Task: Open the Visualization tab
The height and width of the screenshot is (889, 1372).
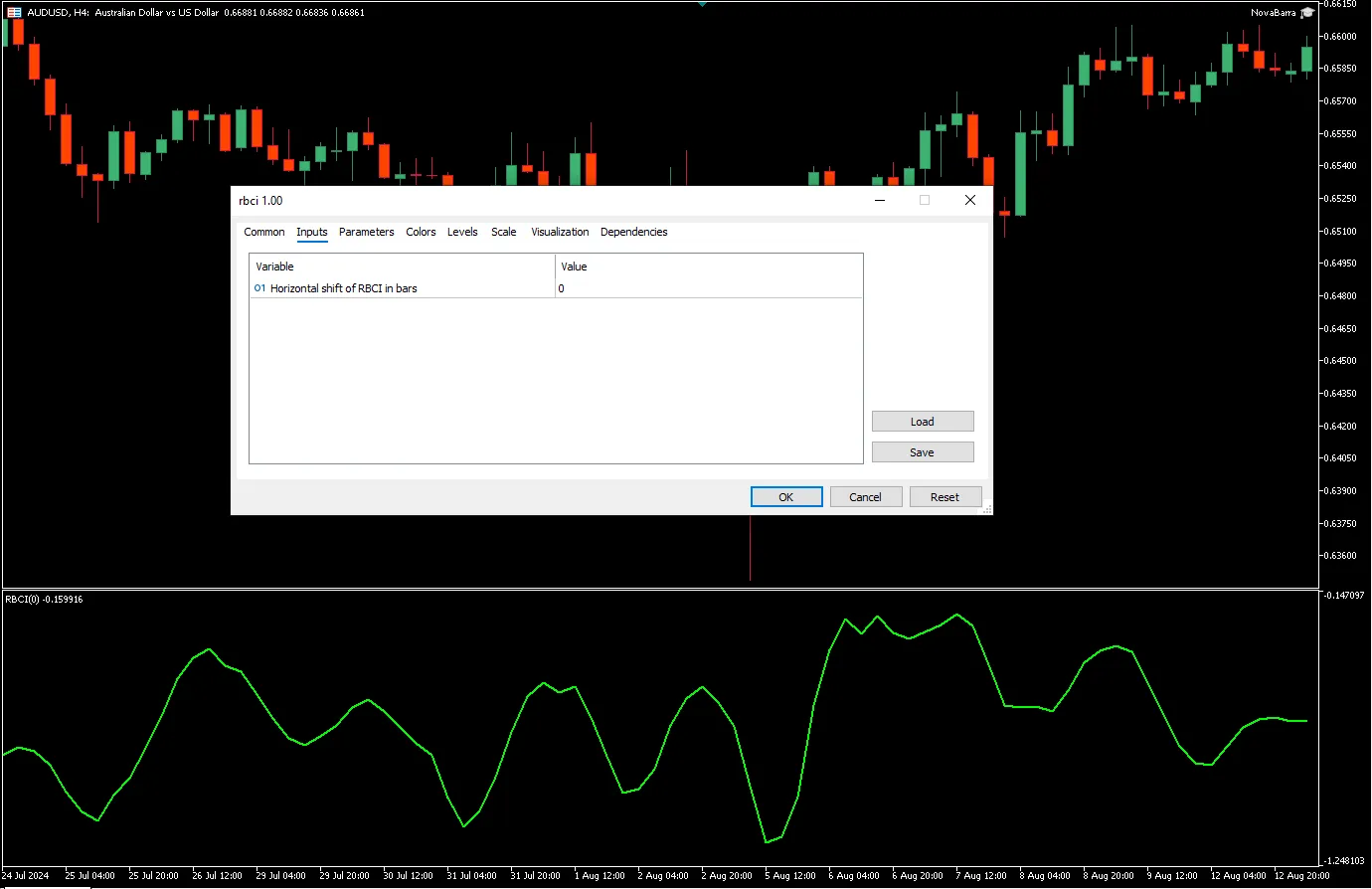Action: pyautogui.click(x=560, y=232)
